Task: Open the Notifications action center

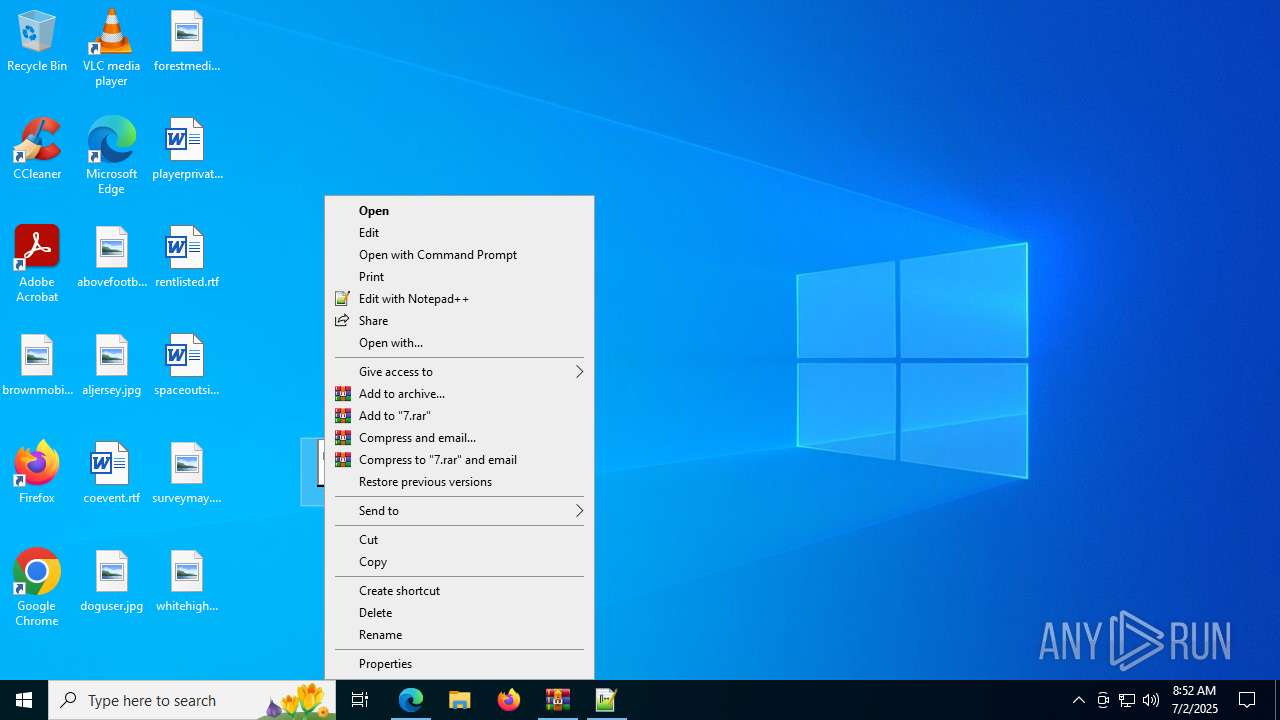Action: click(1248, 700)
